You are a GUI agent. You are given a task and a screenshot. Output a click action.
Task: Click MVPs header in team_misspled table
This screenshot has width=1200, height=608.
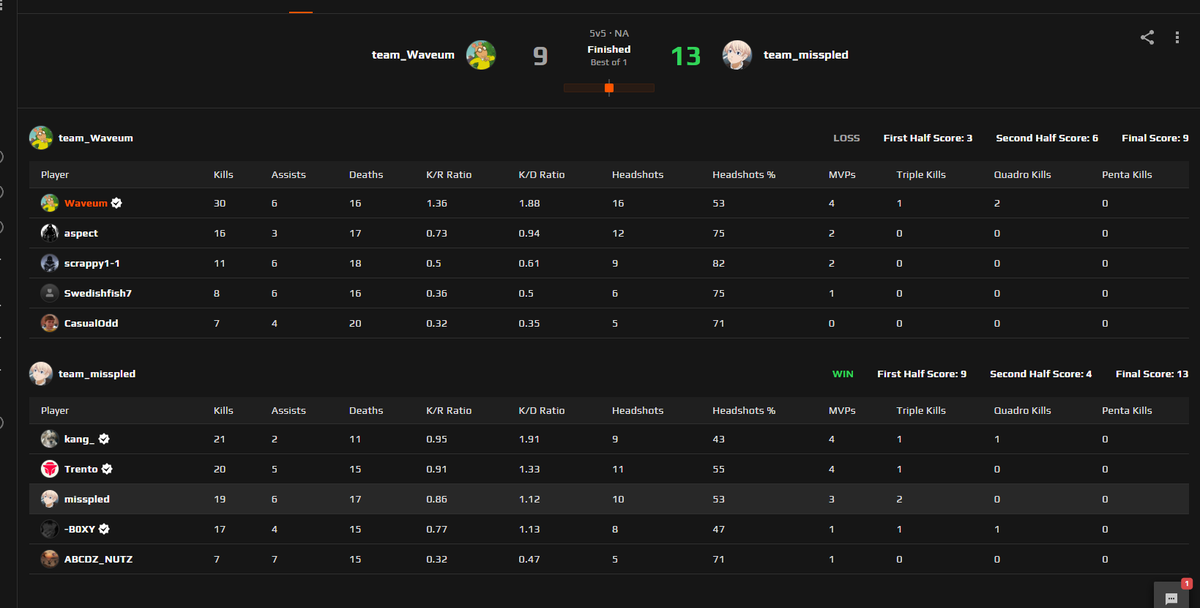pyautogui.click(x=842, y=410)
